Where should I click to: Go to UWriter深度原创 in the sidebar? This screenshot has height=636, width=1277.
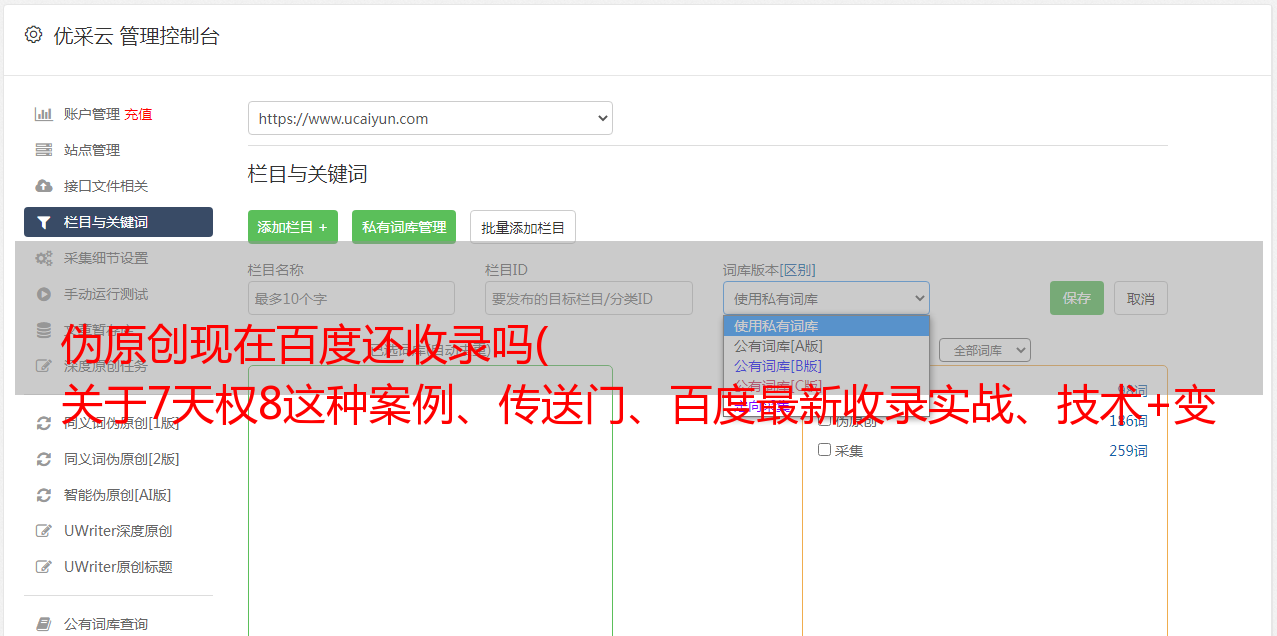click(x=118, y=531)
